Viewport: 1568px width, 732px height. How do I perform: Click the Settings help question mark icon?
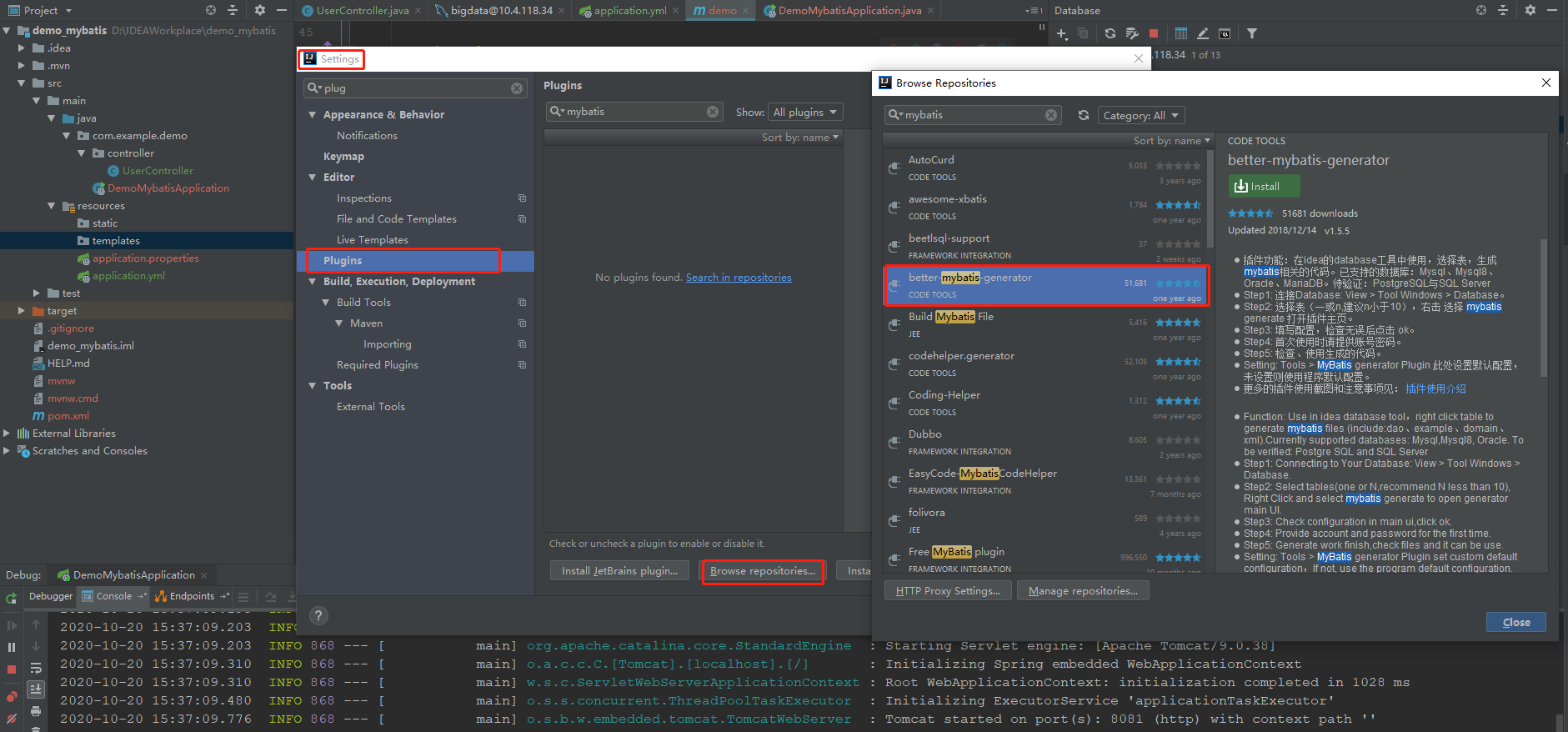click(x=318, y=615)
